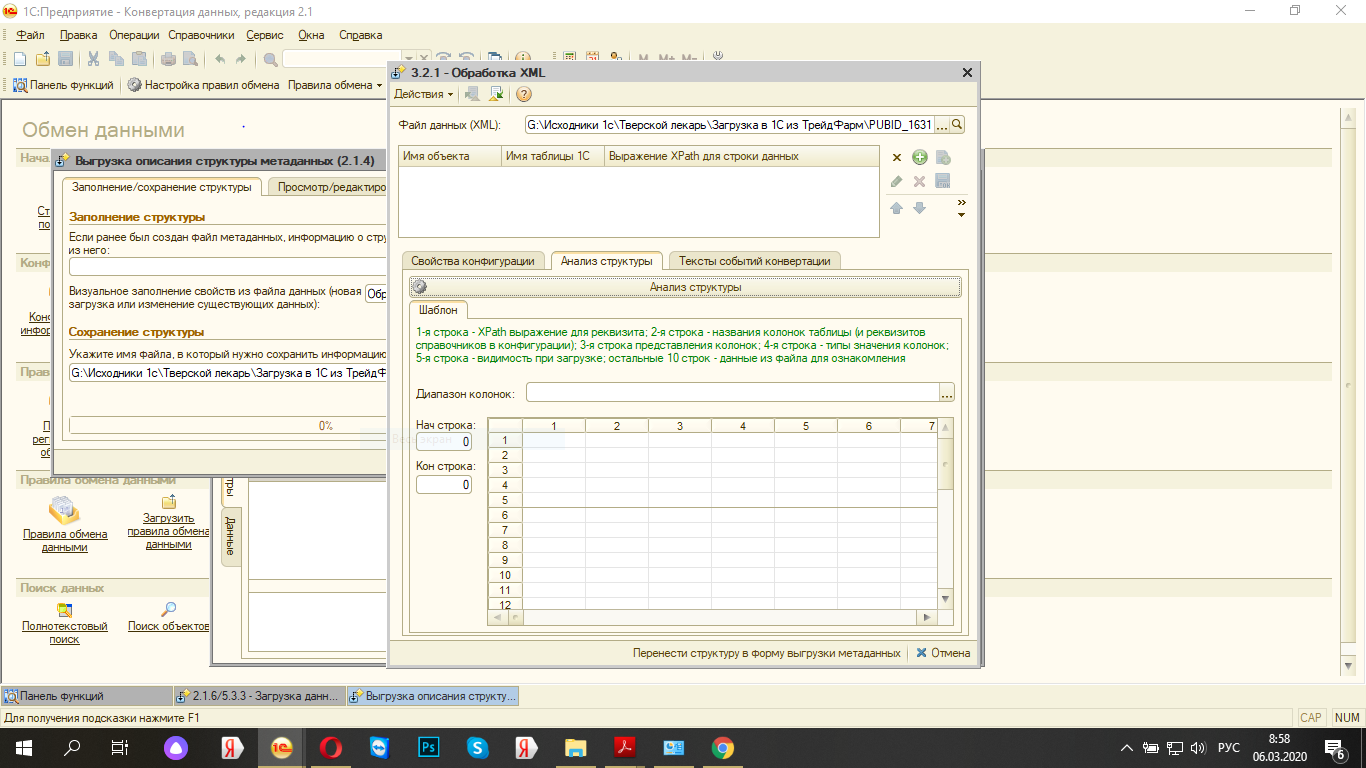Open Просмотр/редактирование tab in metadata window

329,187
